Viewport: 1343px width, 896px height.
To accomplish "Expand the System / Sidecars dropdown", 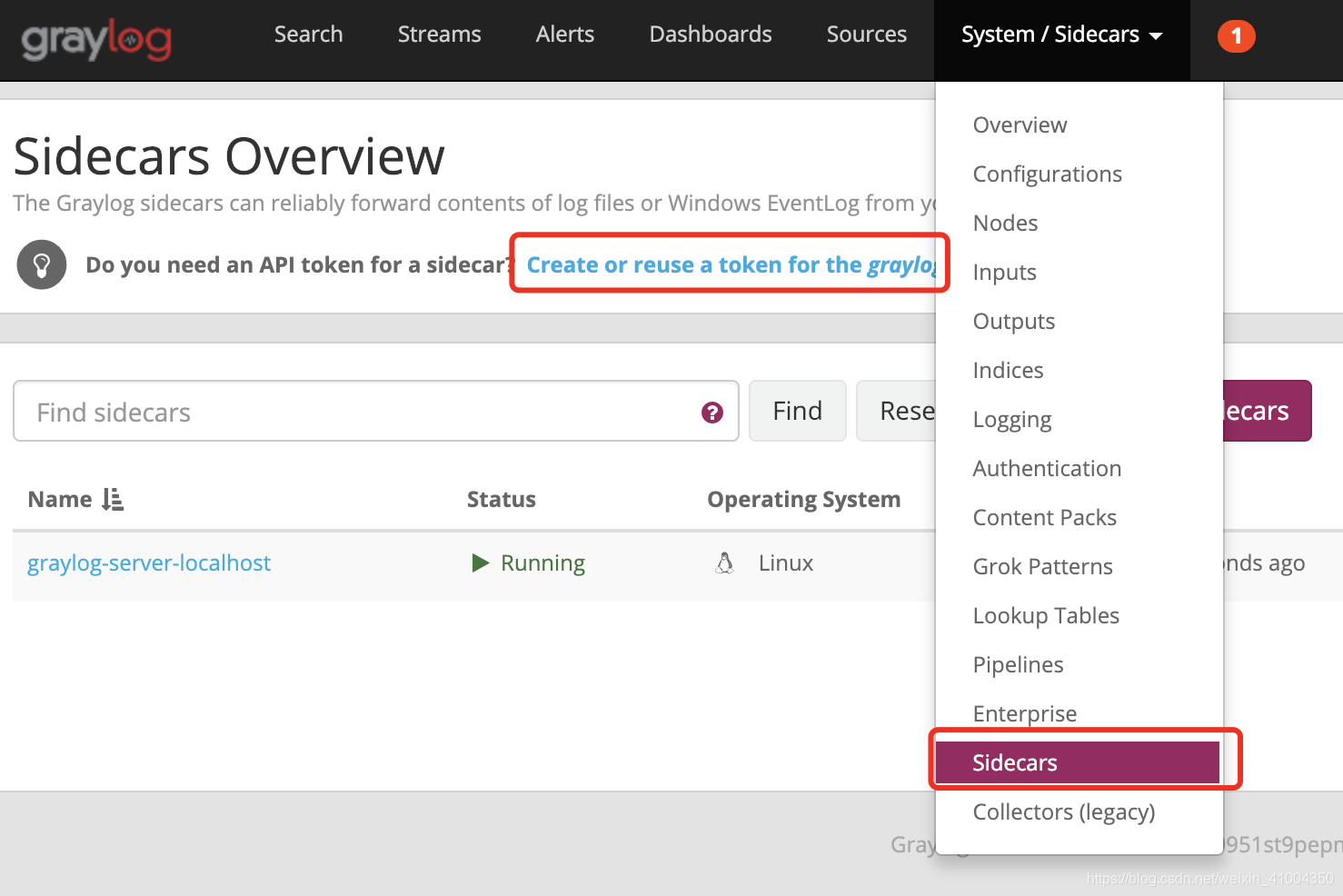I will (1061, 35).
